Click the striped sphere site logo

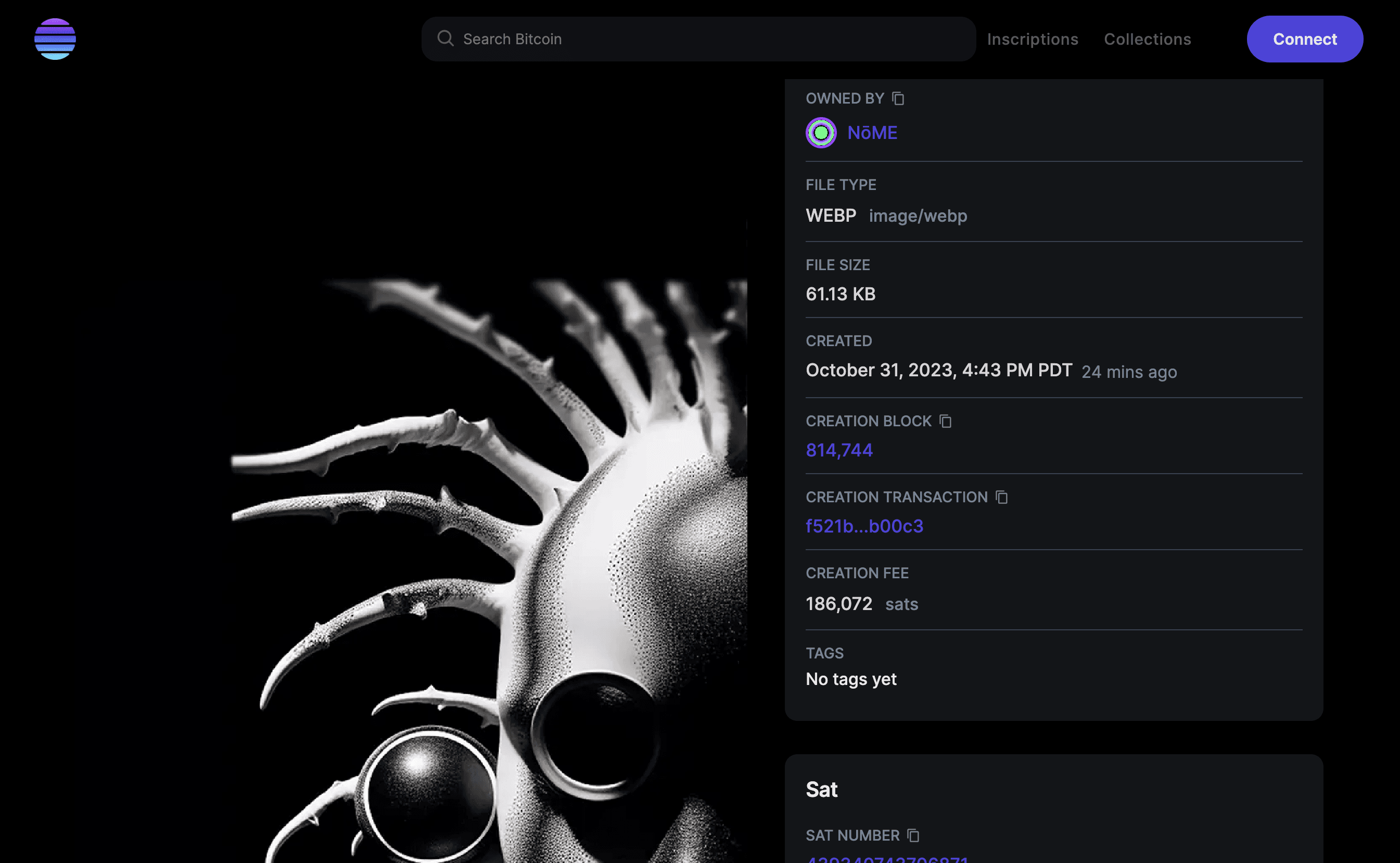[55, 39]
